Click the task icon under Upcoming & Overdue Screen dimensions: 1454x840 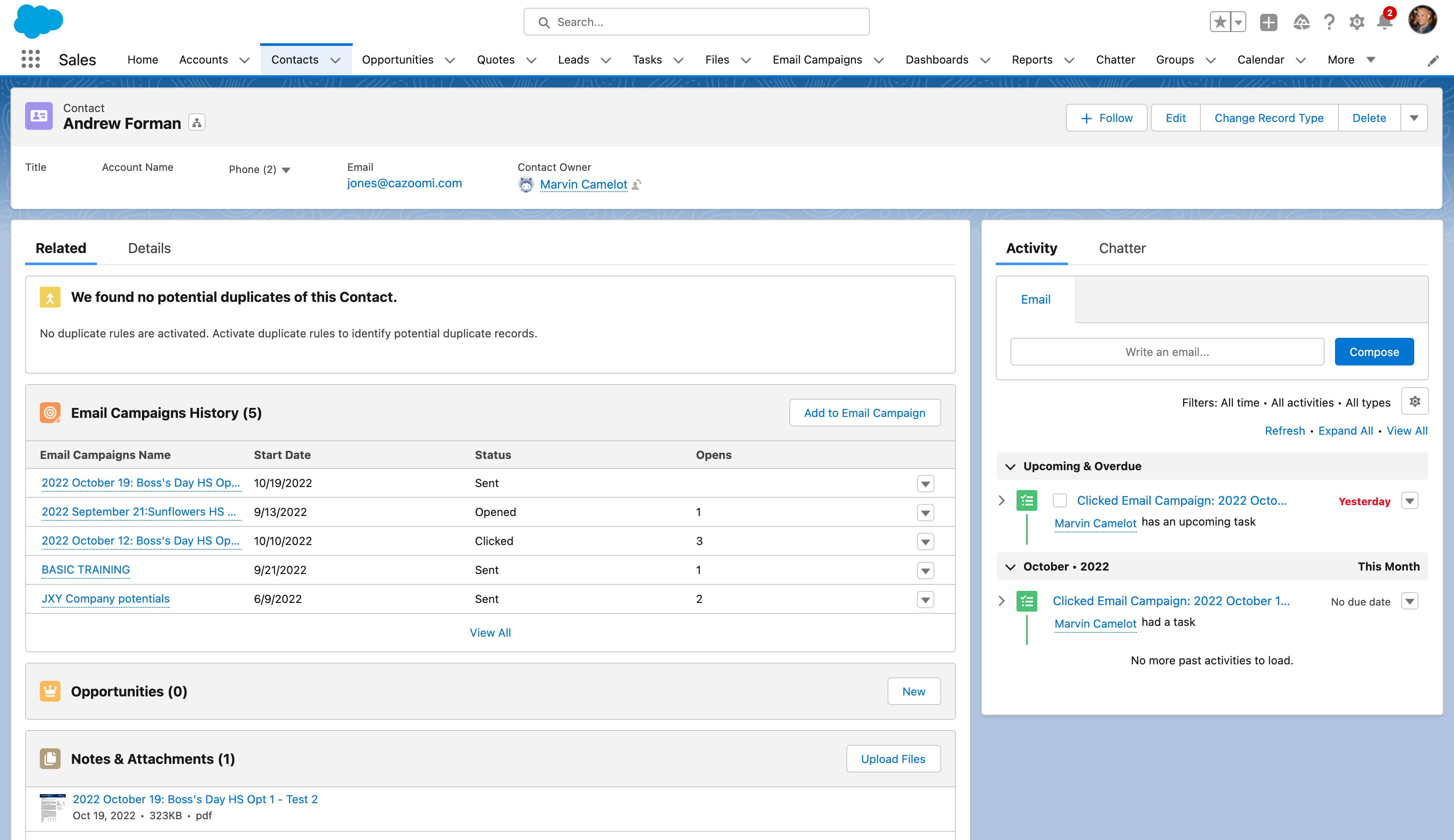click(1026, 500)
